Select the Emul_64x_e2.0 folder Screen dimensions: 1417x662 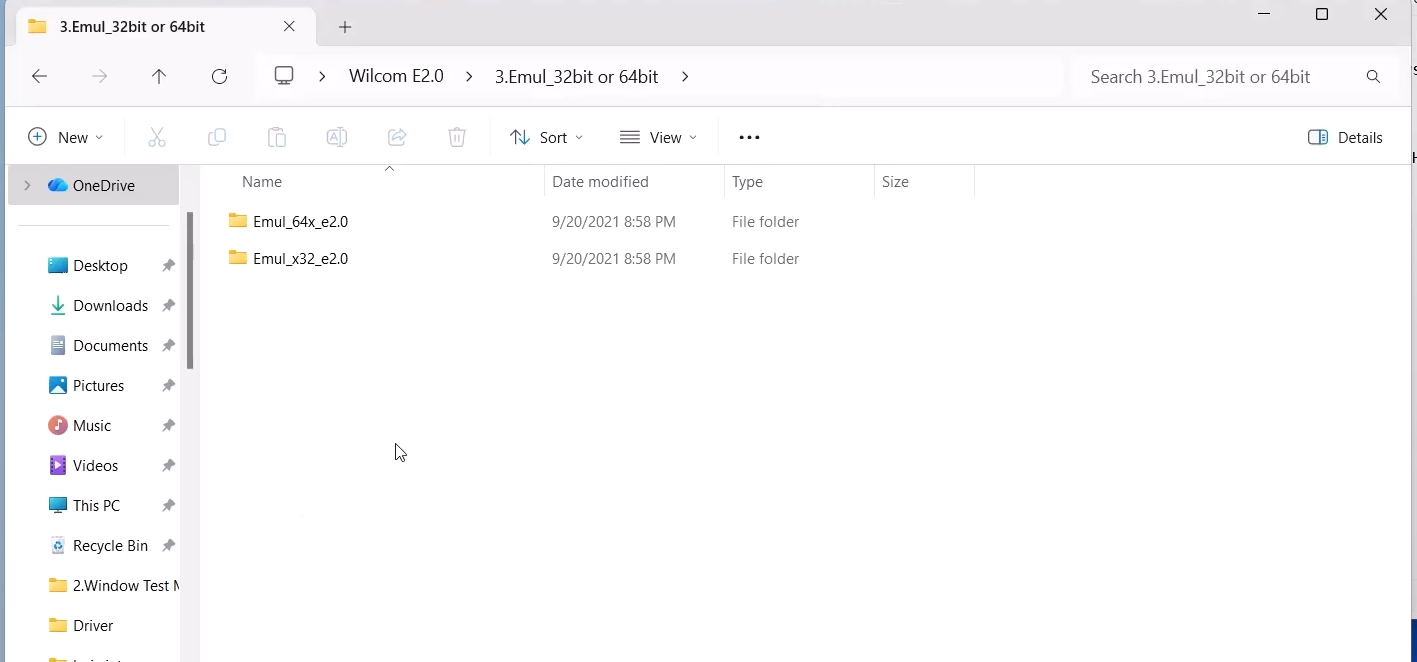click(x=300, y=221)
